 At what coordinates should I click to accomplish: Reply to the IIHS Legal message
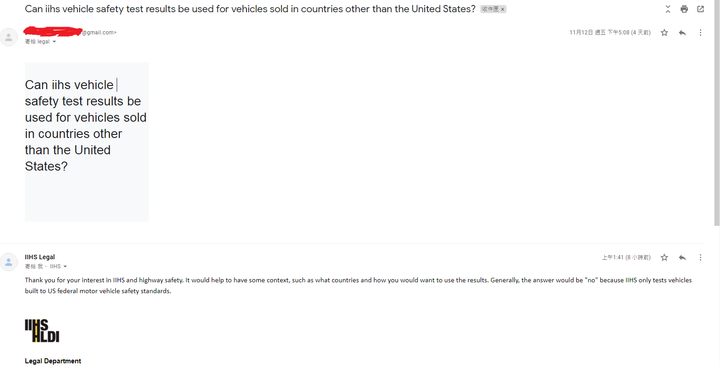click(x=682, y=258)
